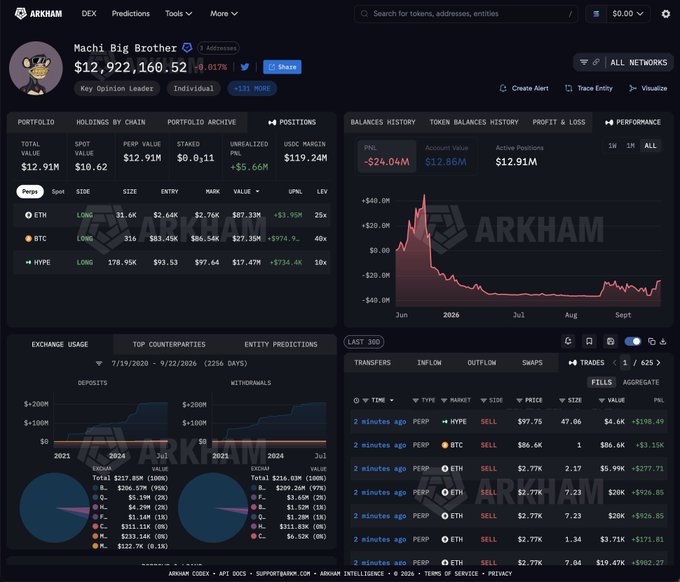680x582 pixels.
Task: Click the filter icon on exchange usage date range
Action: 99,363
